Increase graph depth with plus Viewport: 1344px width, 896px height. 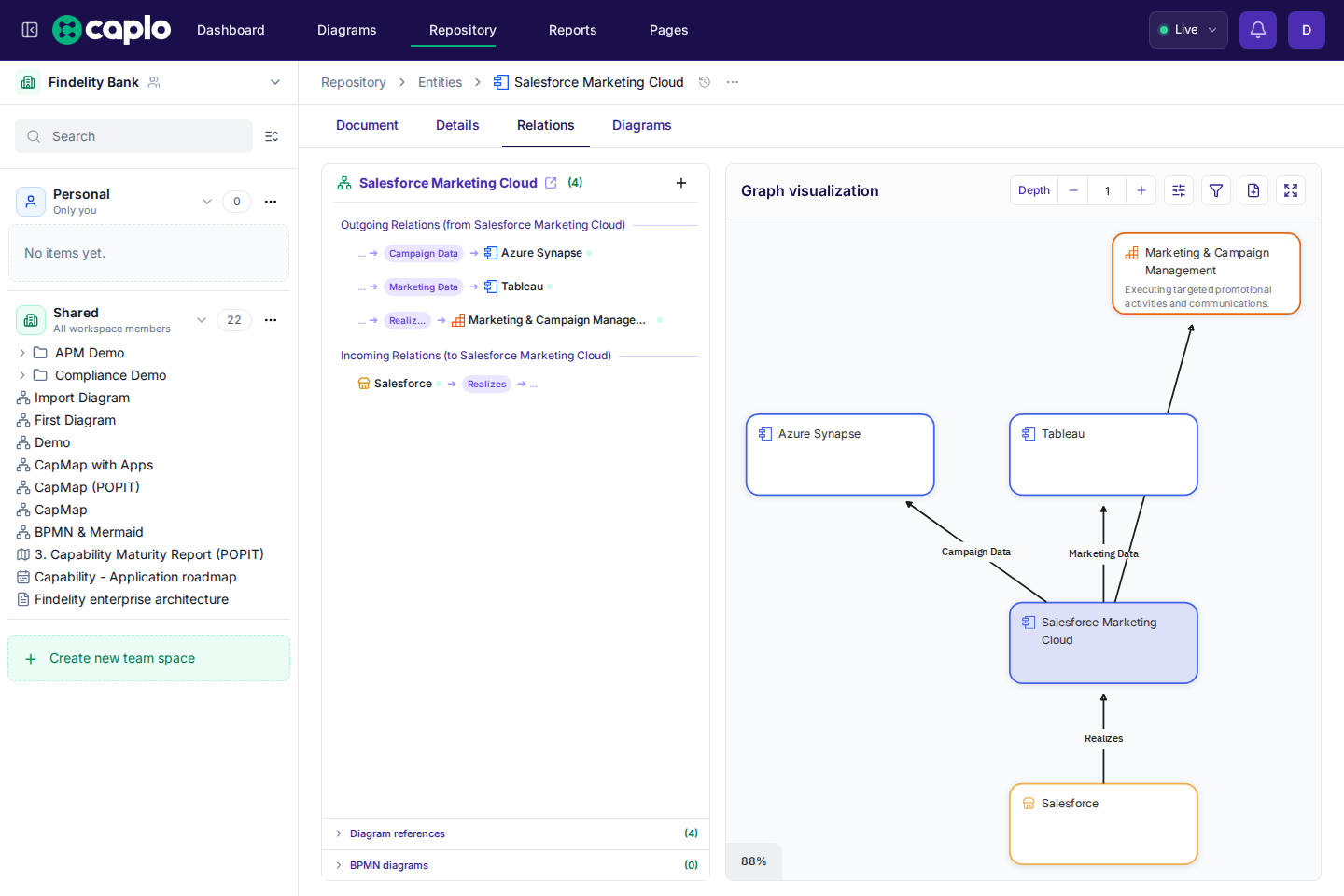[1141, 190]
